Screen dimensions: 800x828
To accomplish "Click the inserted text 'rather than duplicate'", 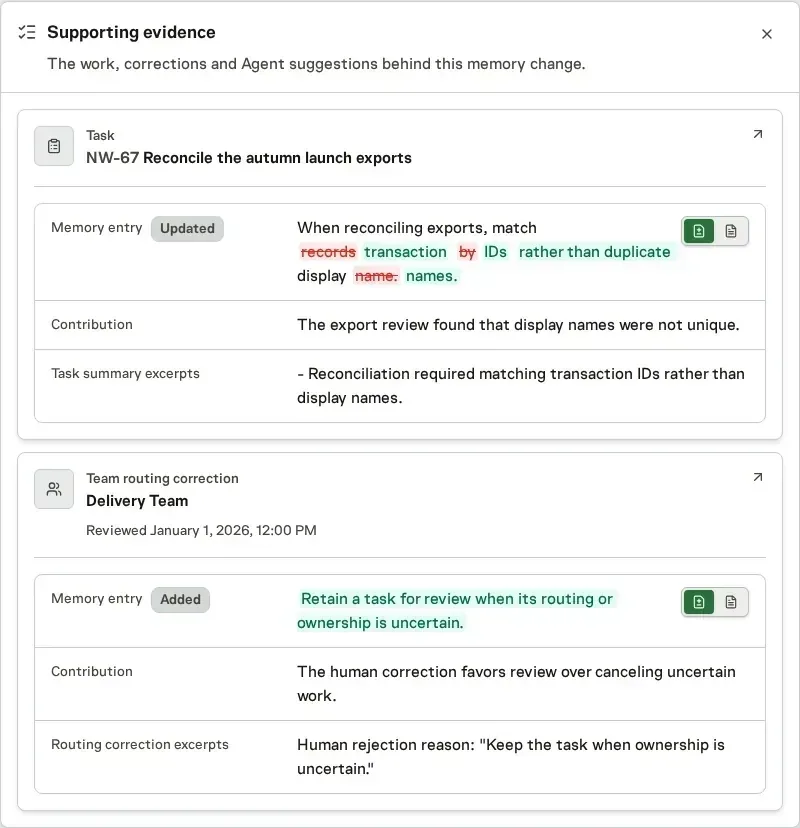I will [x=595, y=252].
